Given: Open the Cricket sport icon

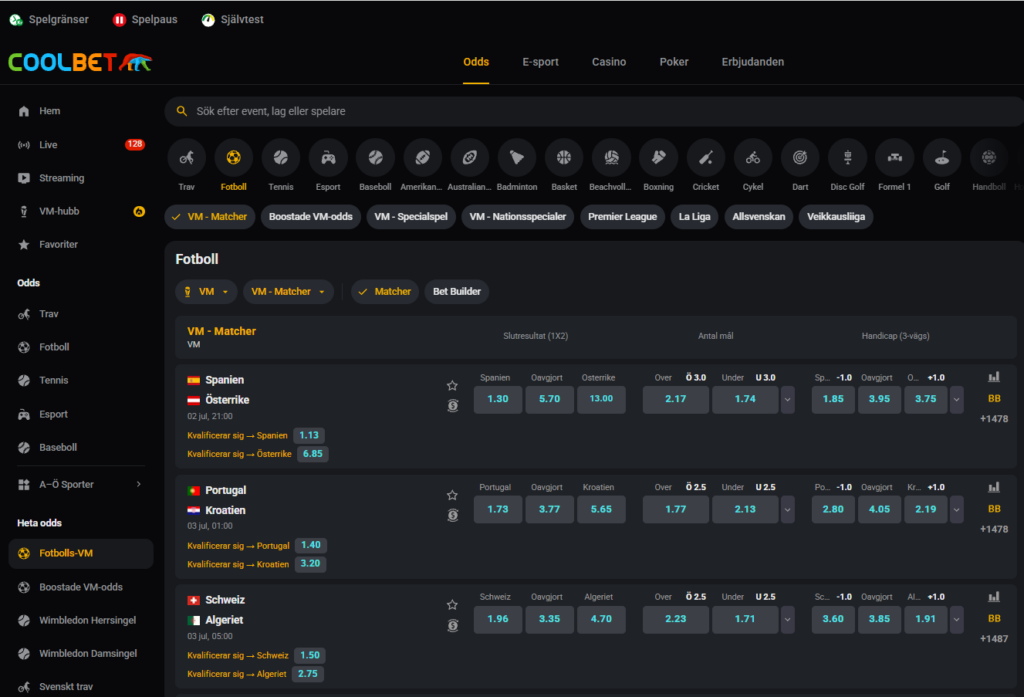Looking at the screenshot, I should click(x=705, y=157).
